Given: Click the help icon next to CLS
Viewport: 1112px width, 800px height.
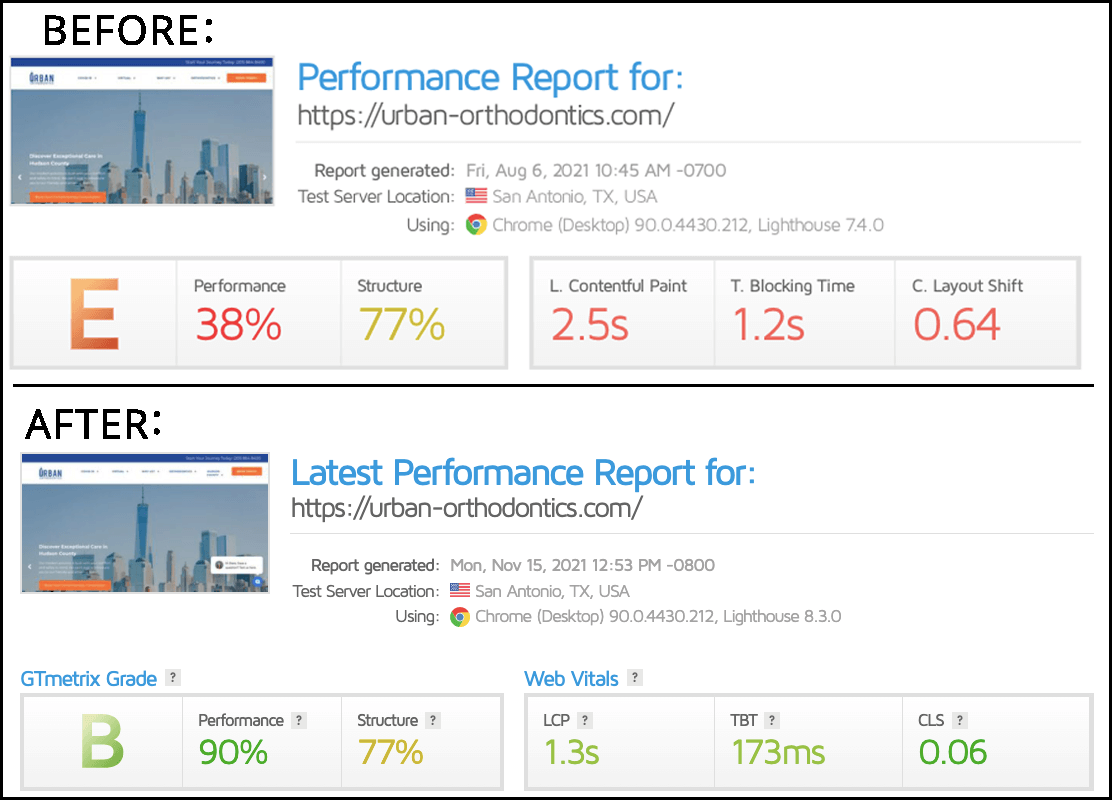Looking at the screenshot, I should (960, 720).
